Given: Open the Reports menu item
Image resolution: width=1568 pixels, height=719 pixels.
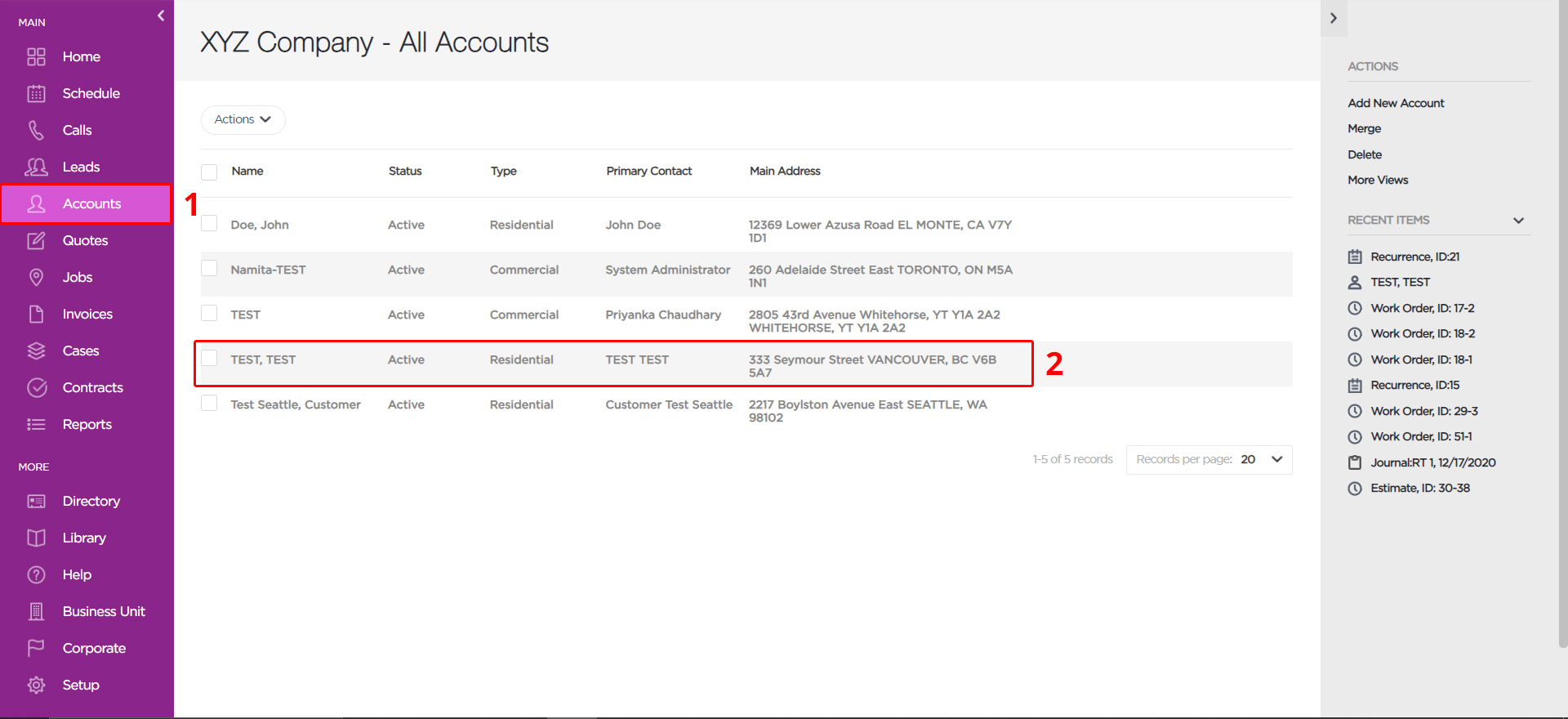Looking at the screenshot, I should click(x=87, y=424).
